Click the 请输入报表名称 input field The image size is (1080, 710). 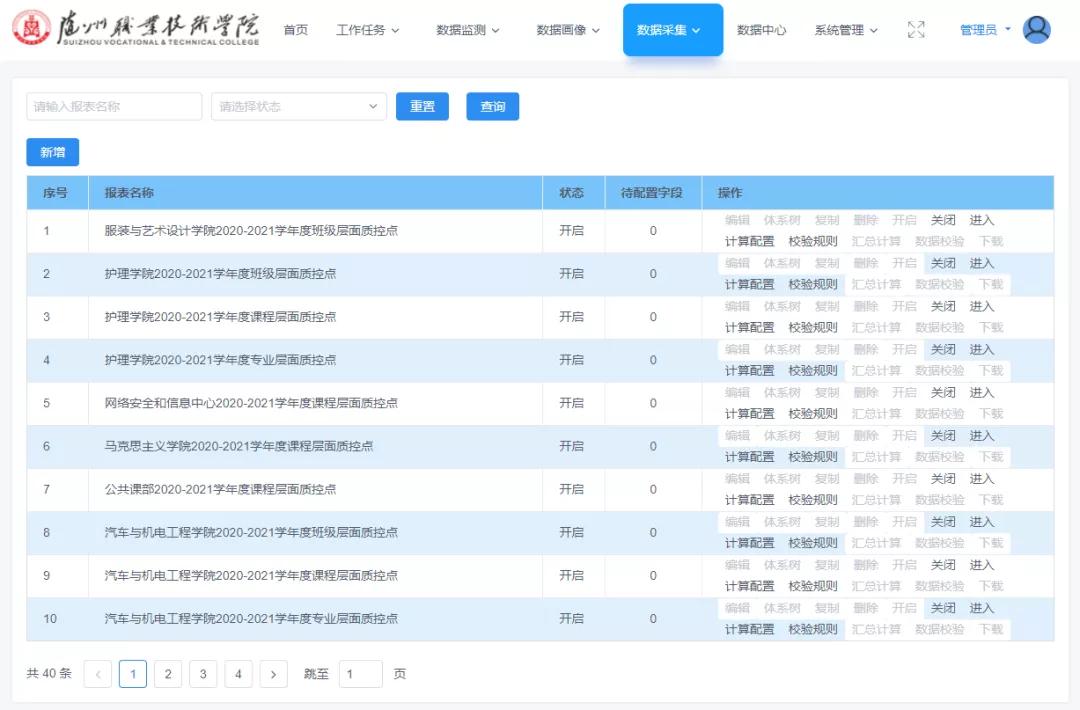[113, 106]
